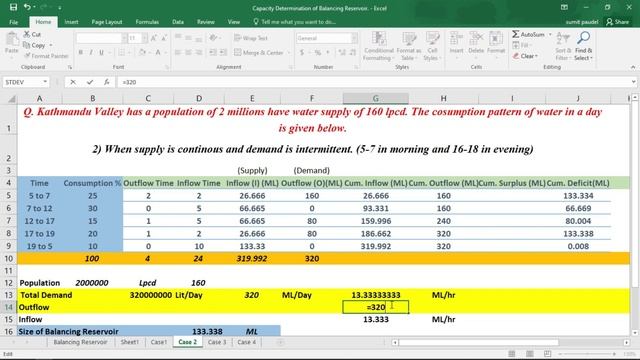The height and width of the screenshot is (360, 640).
Task: Open the Font name dropdown
Action: pyautogui.click(x=124, y=38)
